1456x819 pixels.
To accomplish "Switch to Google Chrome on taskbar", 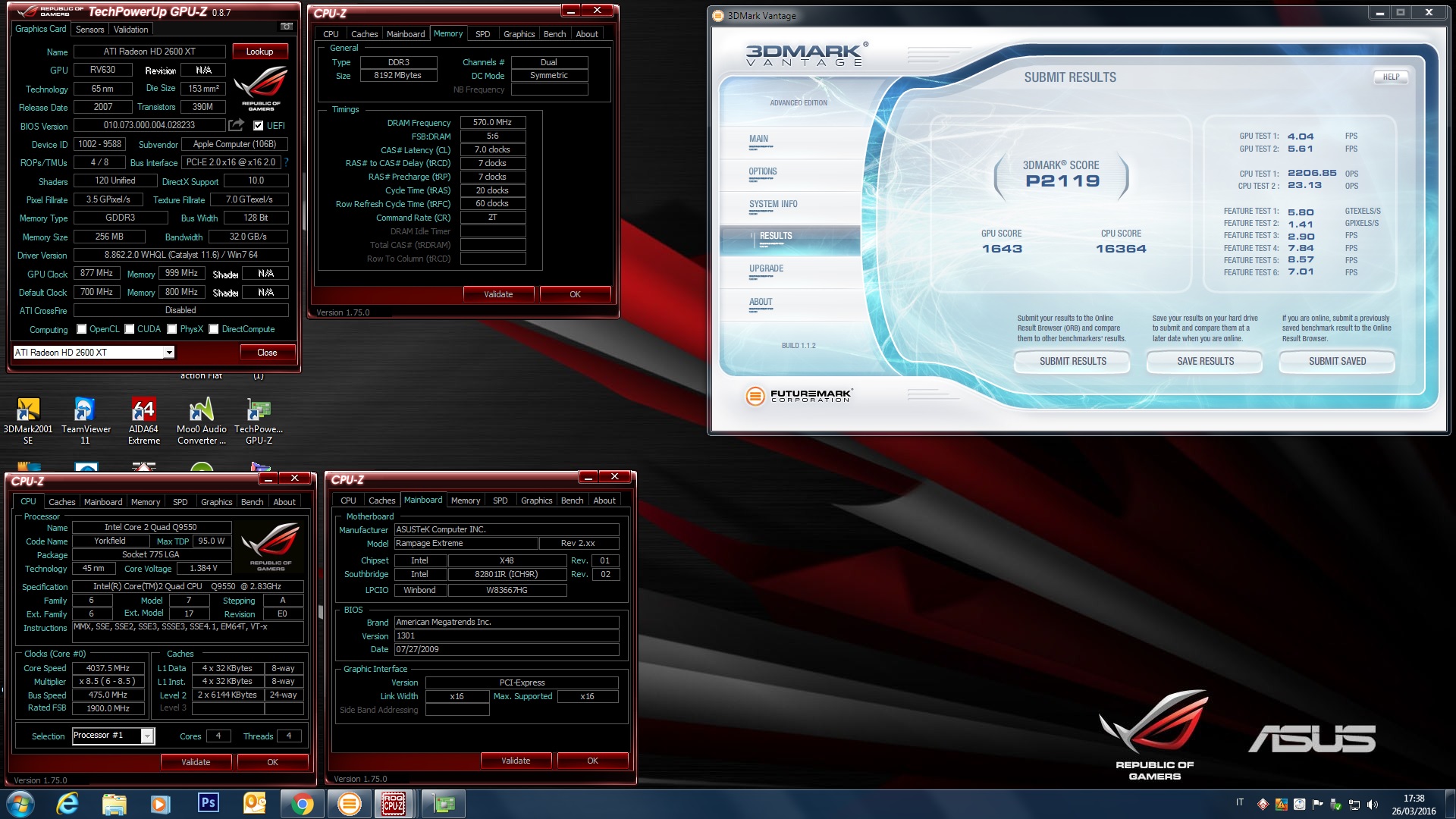I will pos(302,804).
